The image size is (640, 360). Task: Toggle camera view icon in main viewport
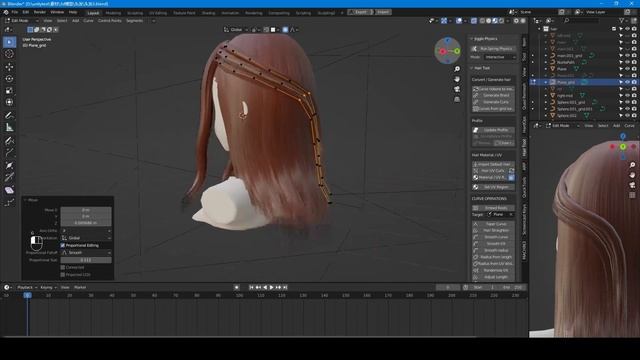457,89
